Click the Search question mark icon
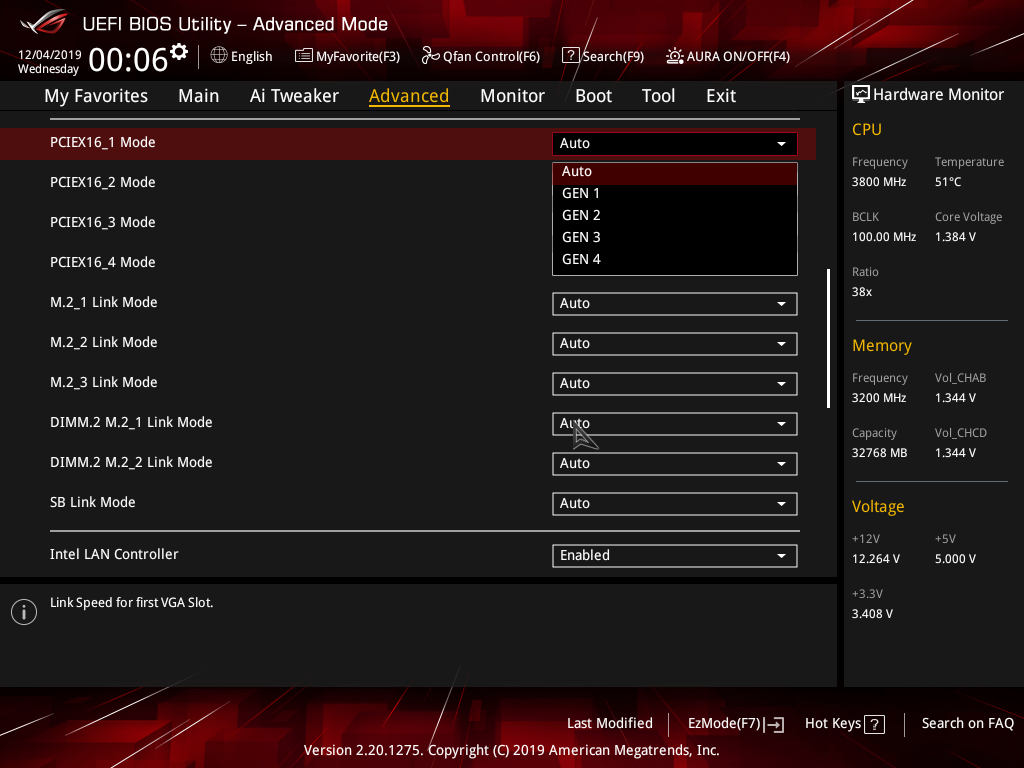The image size is (1024, 768). (x=570, y=56)
